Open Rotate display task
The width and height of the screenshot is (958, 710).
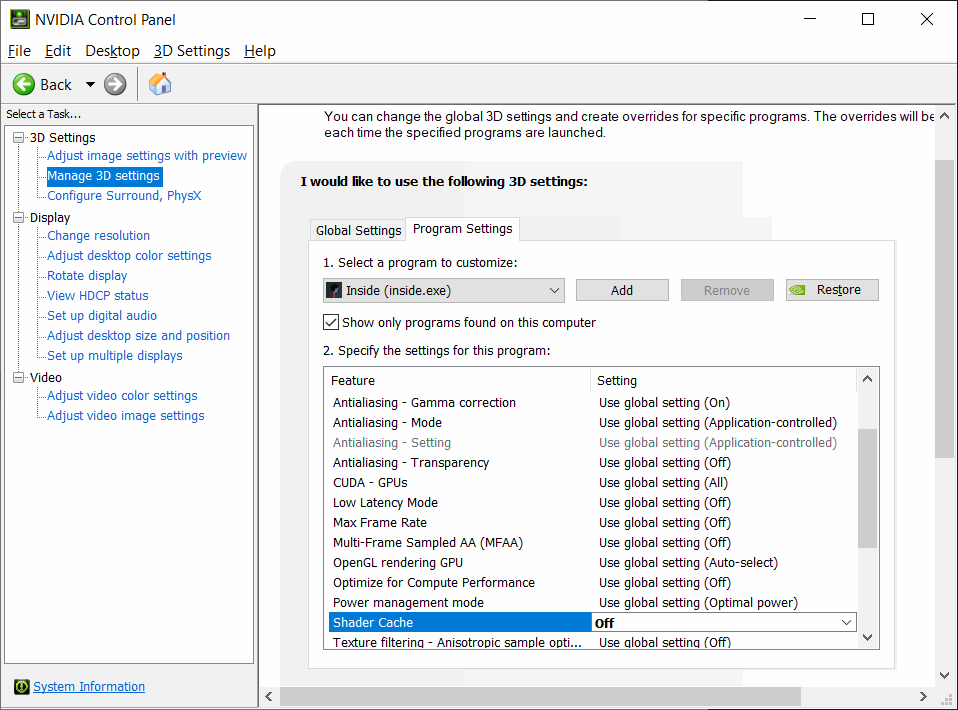point(87,276)
